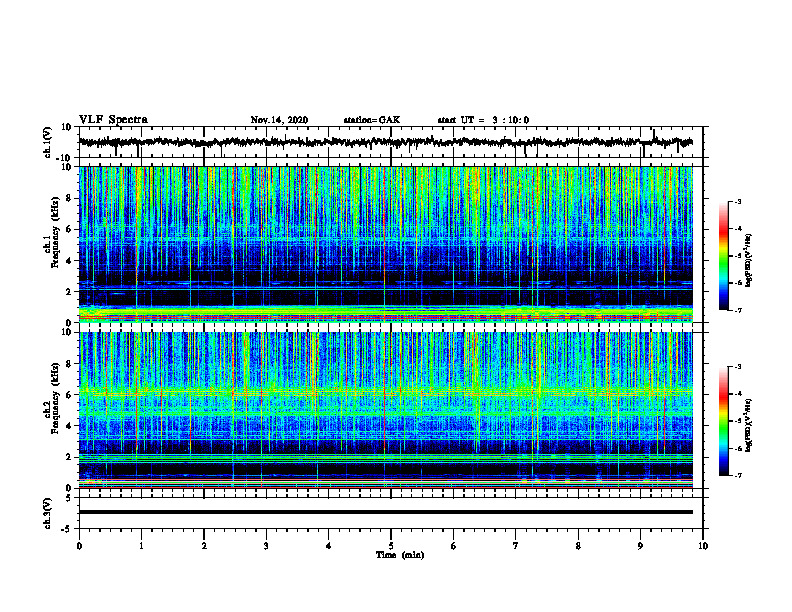Click the "6" kHz tick on ch.1 spectrogram
Screen dimensions: 792x612
click(x=70, y=229)
